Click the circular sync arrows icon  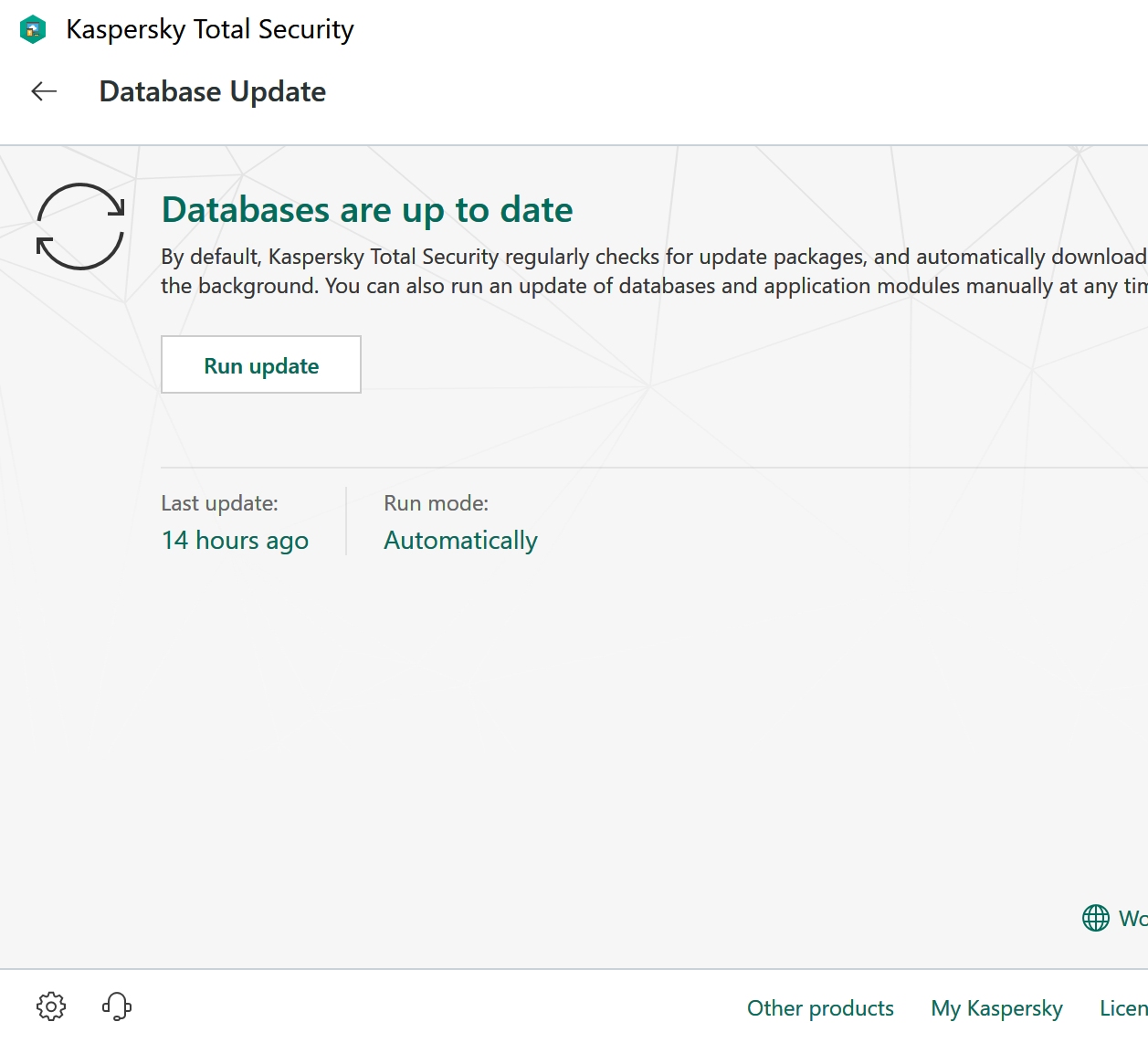(x=80, y=227)
